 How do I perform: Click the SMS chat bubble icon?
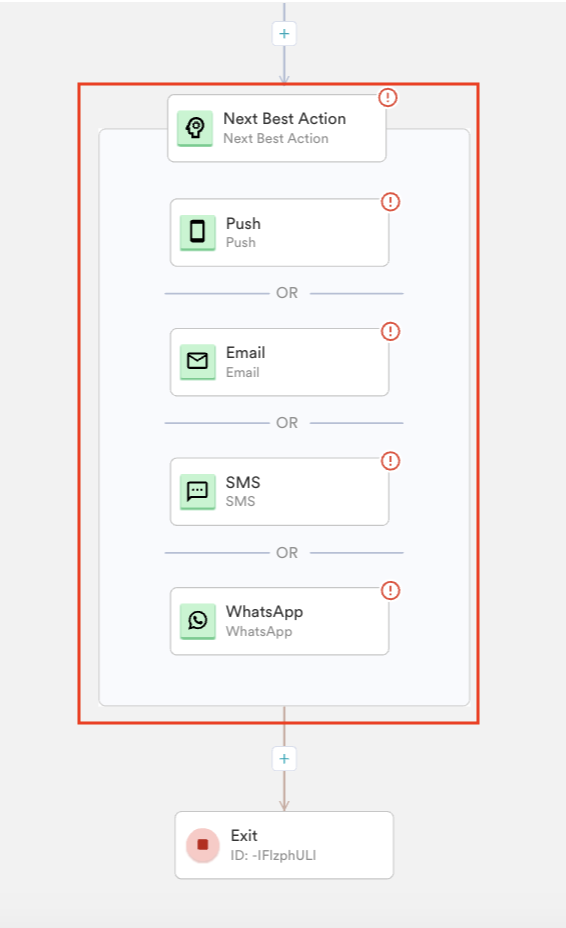(198, 491)
